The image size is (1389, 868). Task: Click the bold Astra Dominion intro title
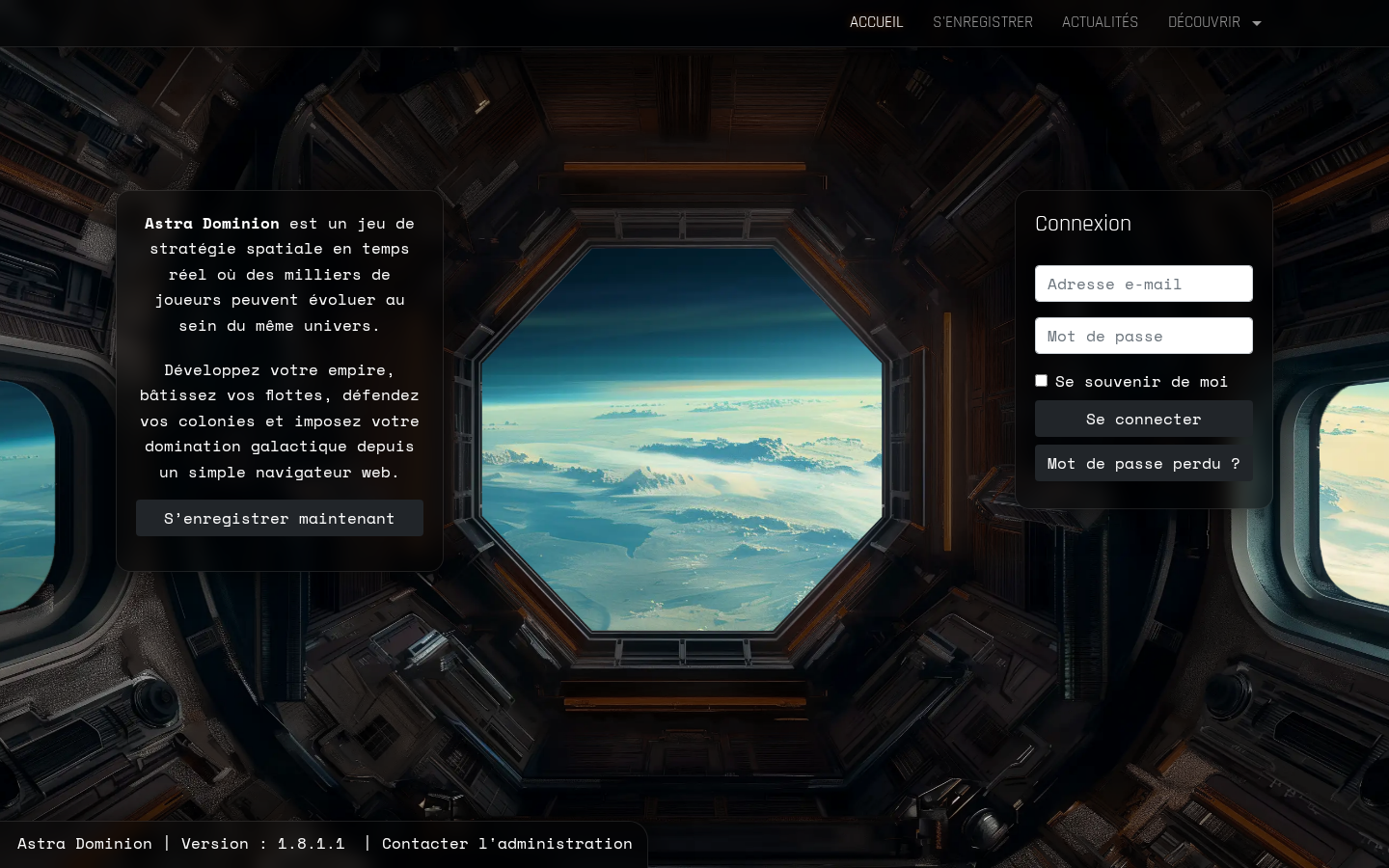pyautogui.click(x=211, y=223)
